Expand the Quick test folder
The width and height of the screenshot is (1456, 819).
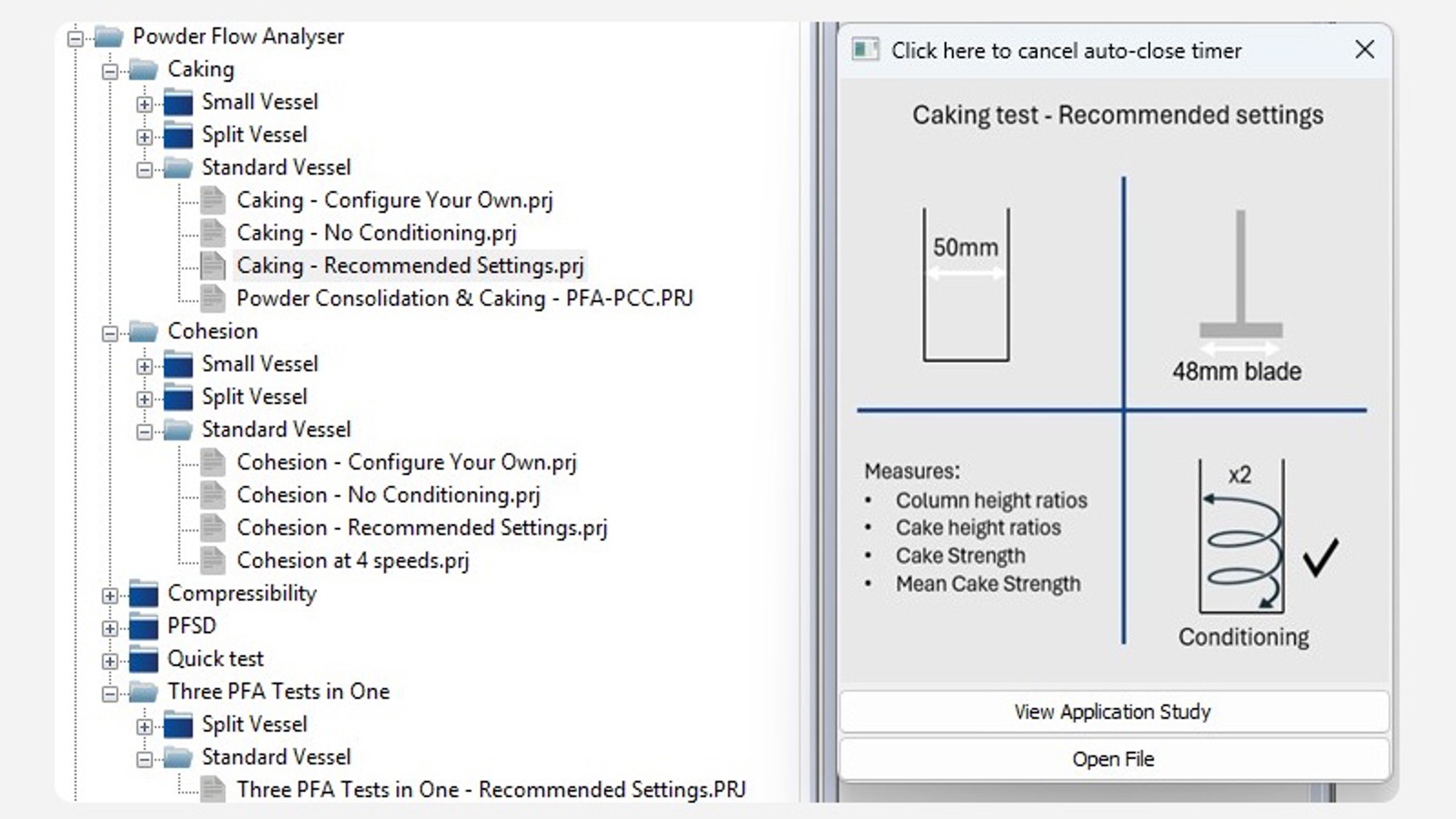pos(110,662)
